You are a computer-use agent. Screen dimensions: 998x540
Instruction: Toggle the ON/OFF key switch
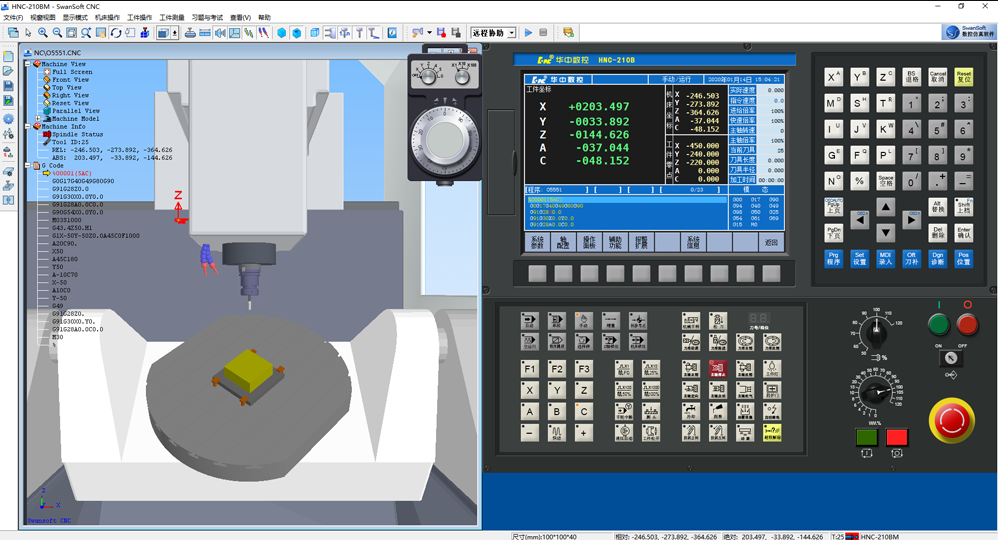951,357
